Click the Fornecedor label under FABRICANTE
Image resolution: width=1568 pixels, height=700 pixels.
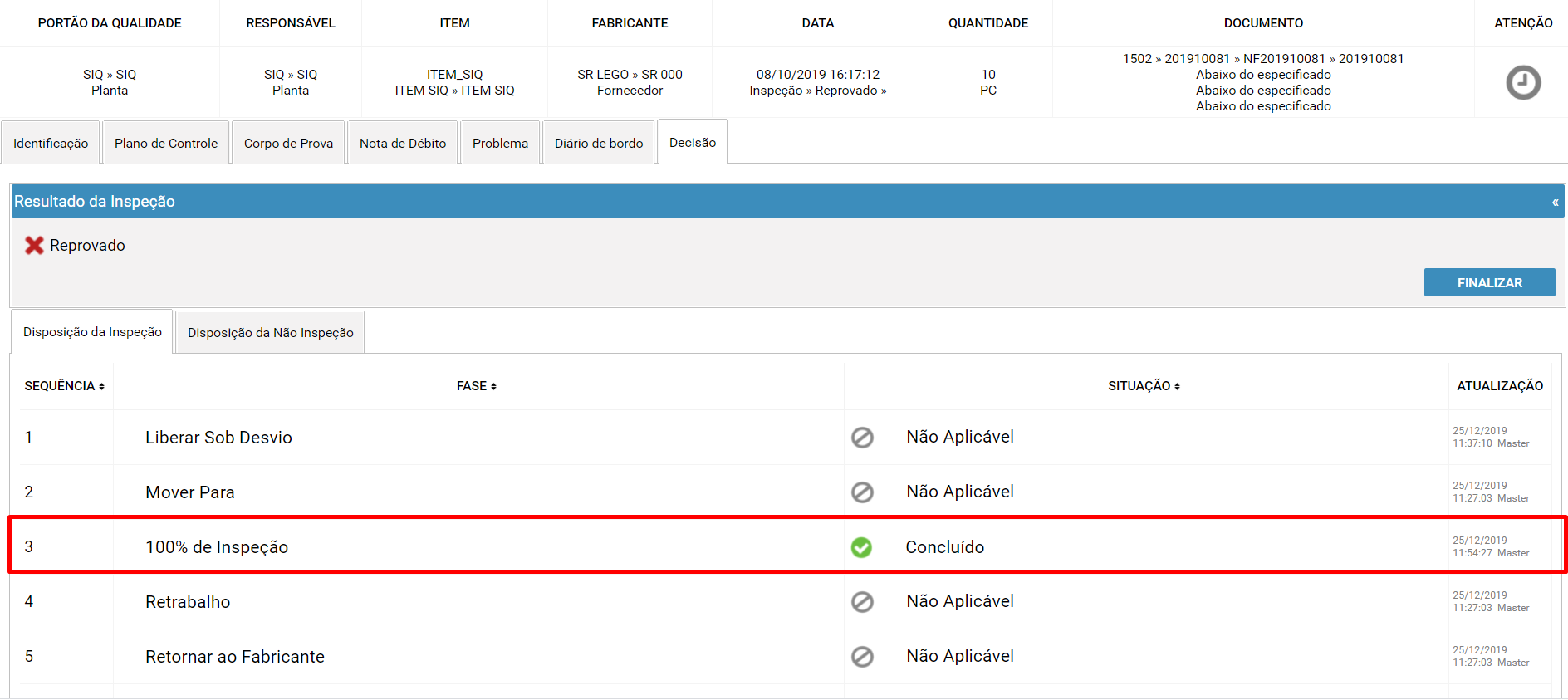click(630, 91)
